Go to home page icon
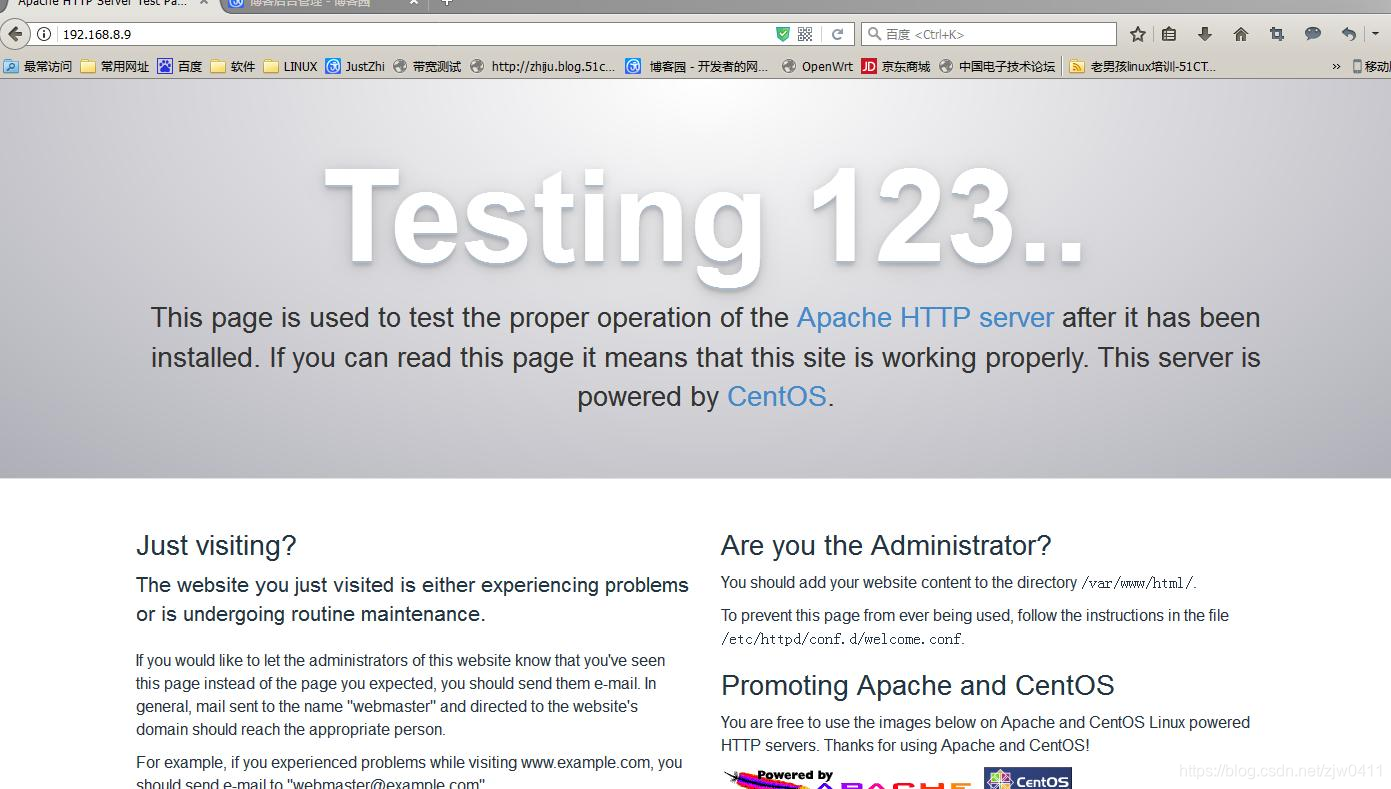1391x789 pixels. [1241, 34]
